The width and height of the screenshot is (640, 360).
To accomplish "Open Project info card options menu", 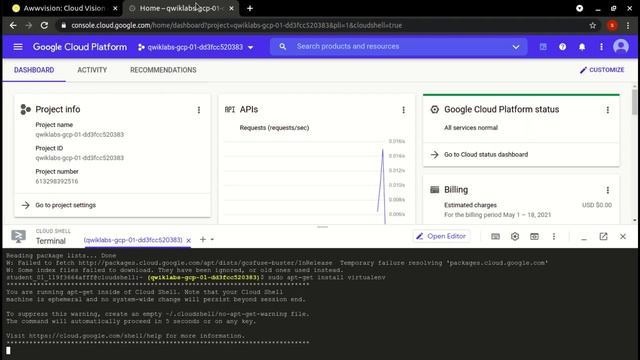I will tap(199, 110).
